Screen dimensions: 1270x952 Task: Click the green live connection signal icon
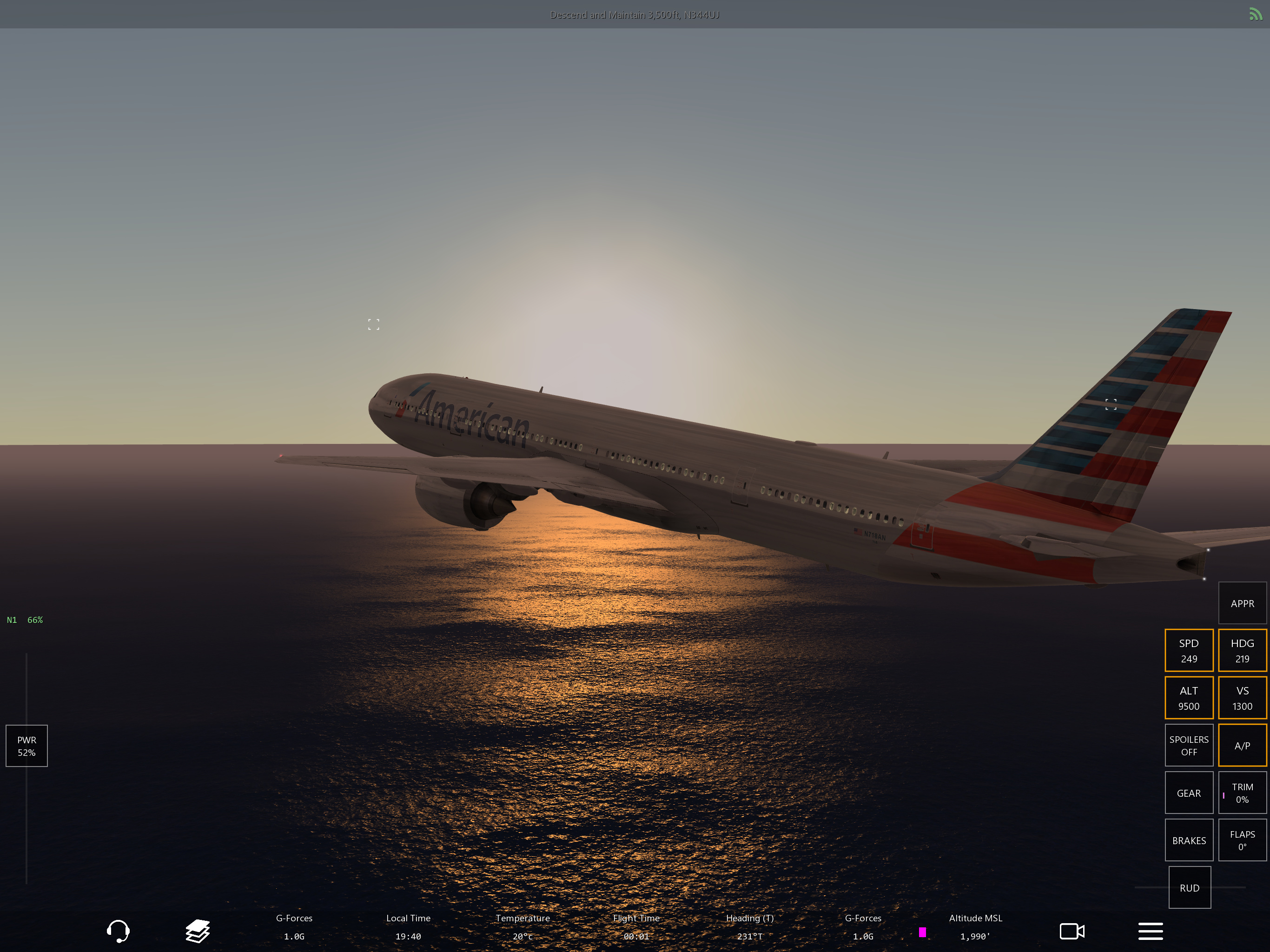(x=1255, y=14)
